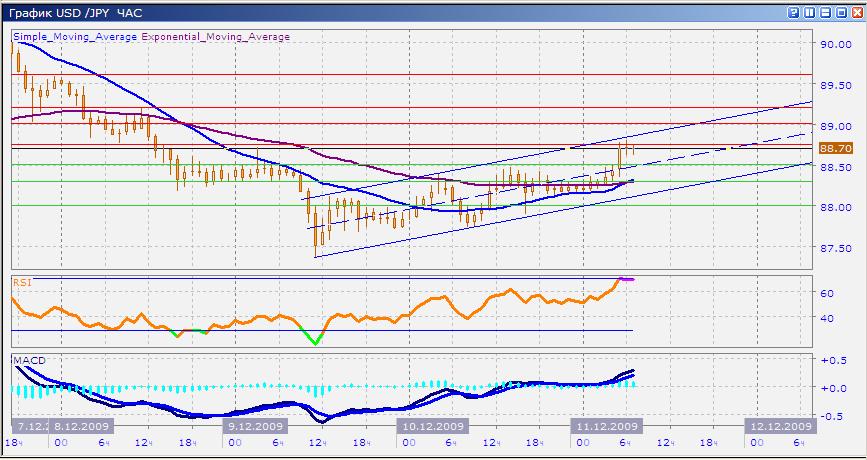This screenshot has height=460, width=867.
Task: Select the RSI indicator label
Action: 21,283
